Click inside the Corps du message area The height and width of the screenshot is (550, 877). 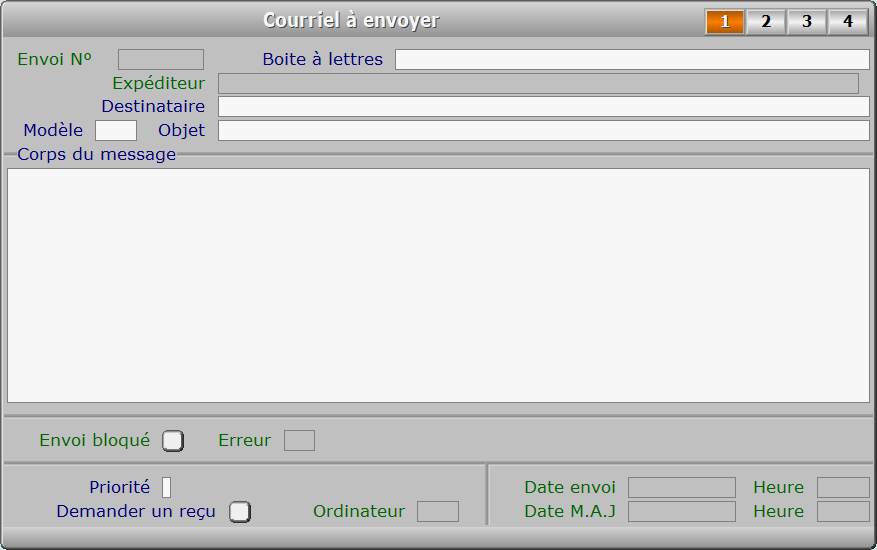[x=438, y=285]
